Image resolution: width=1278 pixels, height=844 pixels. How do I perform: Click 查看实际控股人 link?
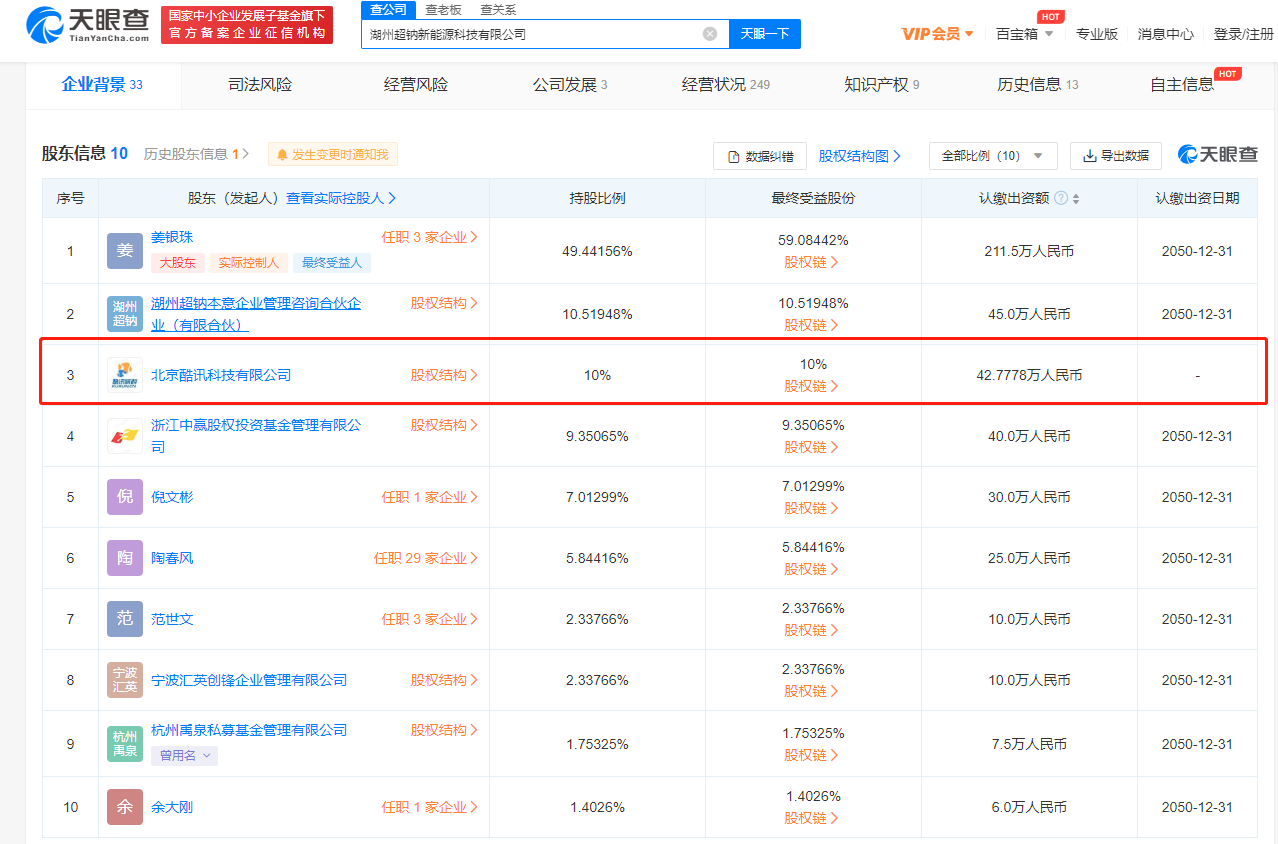[x=341, y=198]
